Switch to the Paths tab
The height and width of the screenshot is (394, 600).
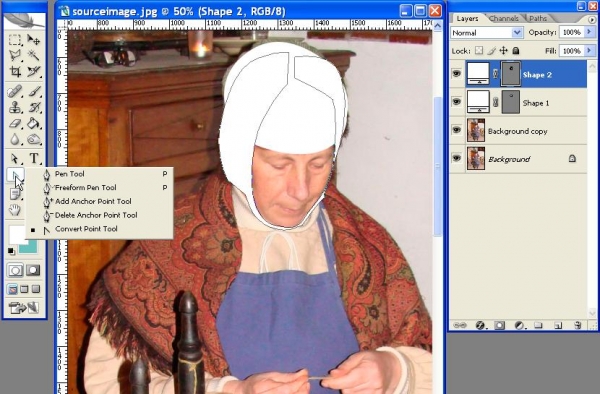[x=538, y=18]
